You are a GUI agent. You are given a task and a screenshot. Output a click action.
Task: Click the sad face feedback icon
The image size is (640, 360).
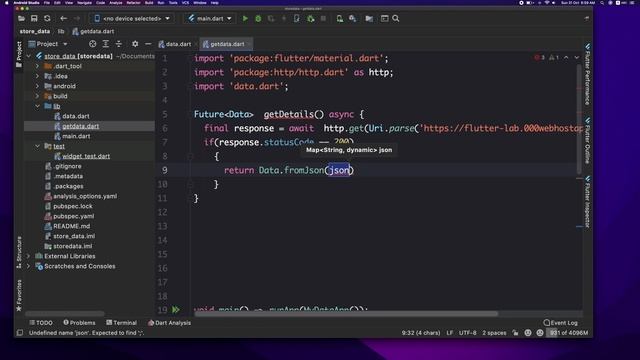point(540,333)
